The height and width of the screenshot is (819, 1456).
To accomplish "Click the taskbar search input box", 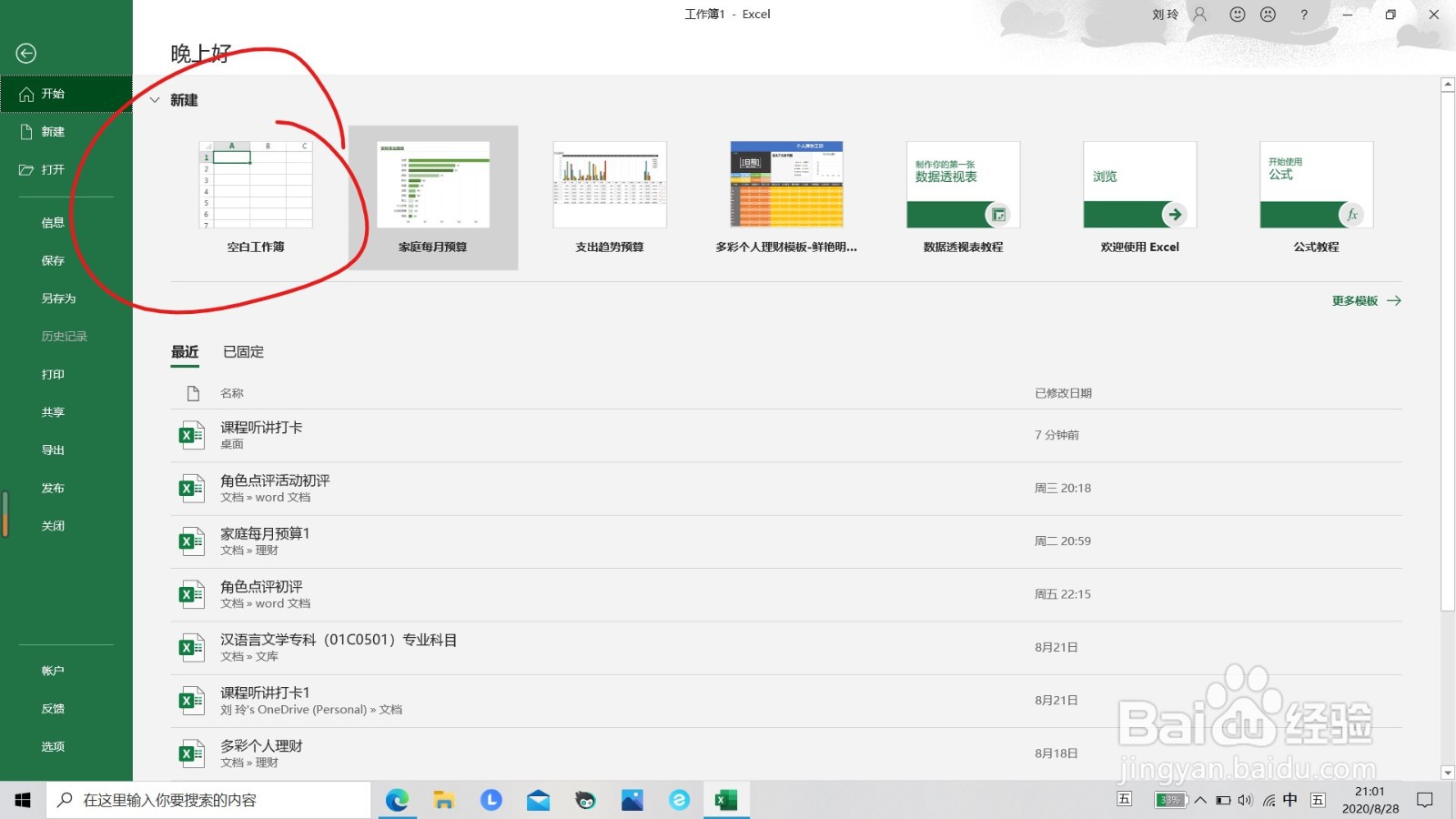I will [x=209, y=800].
